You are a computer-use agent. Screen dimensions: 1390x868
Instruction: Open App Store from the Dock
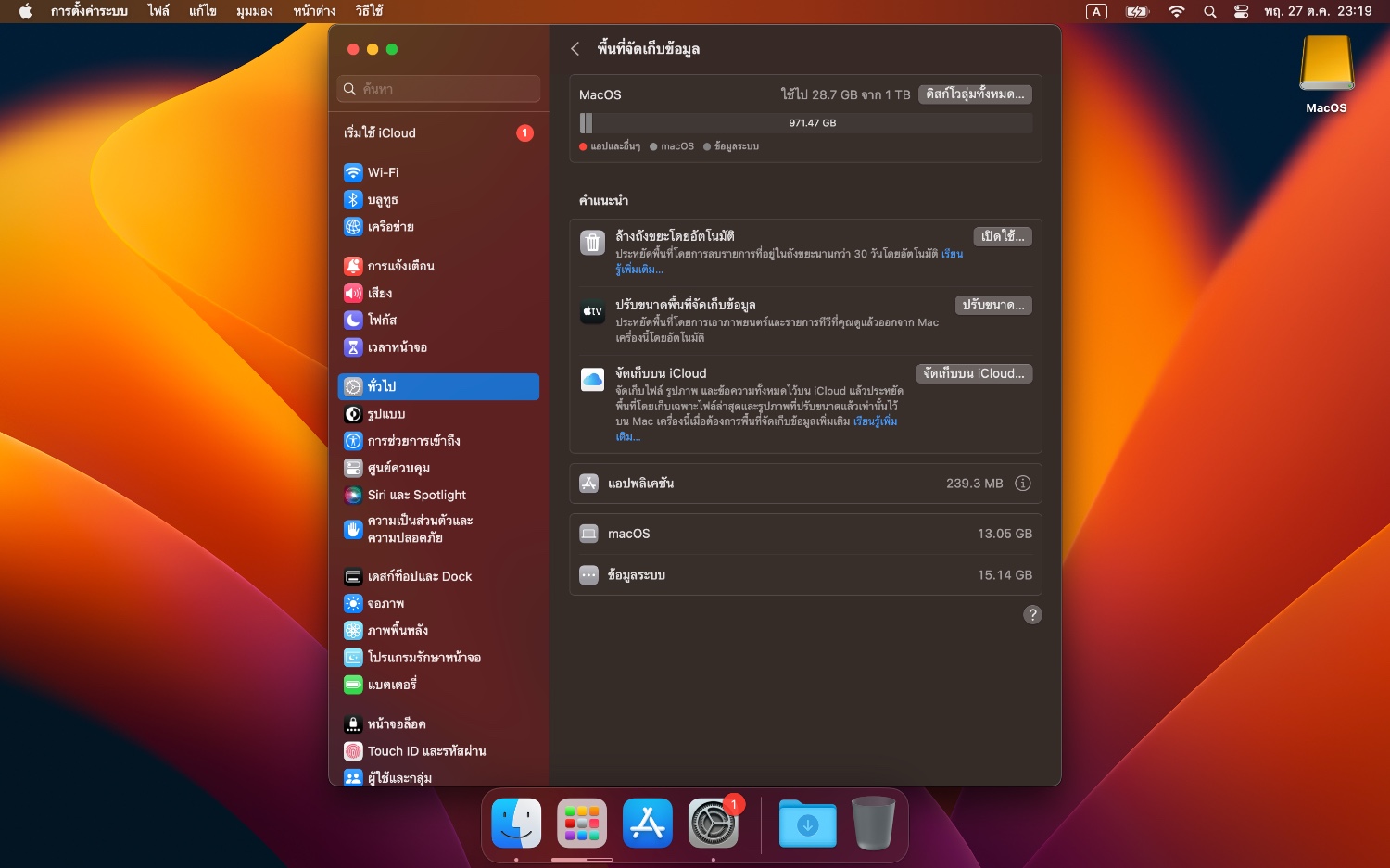click(x=648, y=823)
